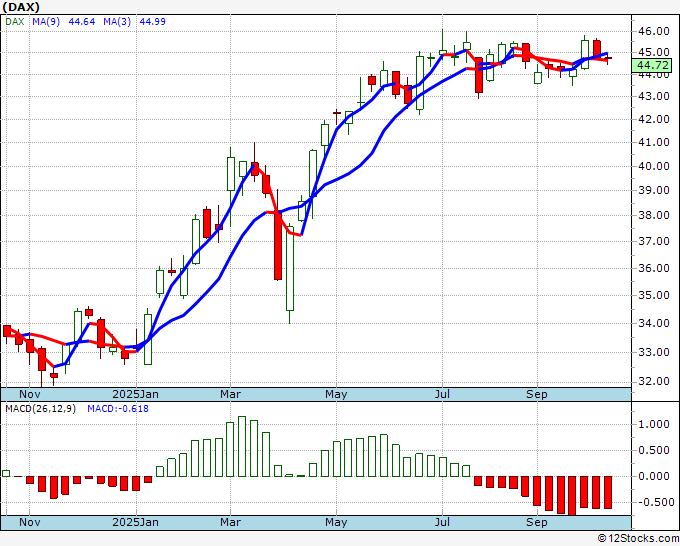Click Nov on the MACD panel time axis
The width and height of the screenshot is (680, 546).
pyautogui.click(x=29, y=522)
